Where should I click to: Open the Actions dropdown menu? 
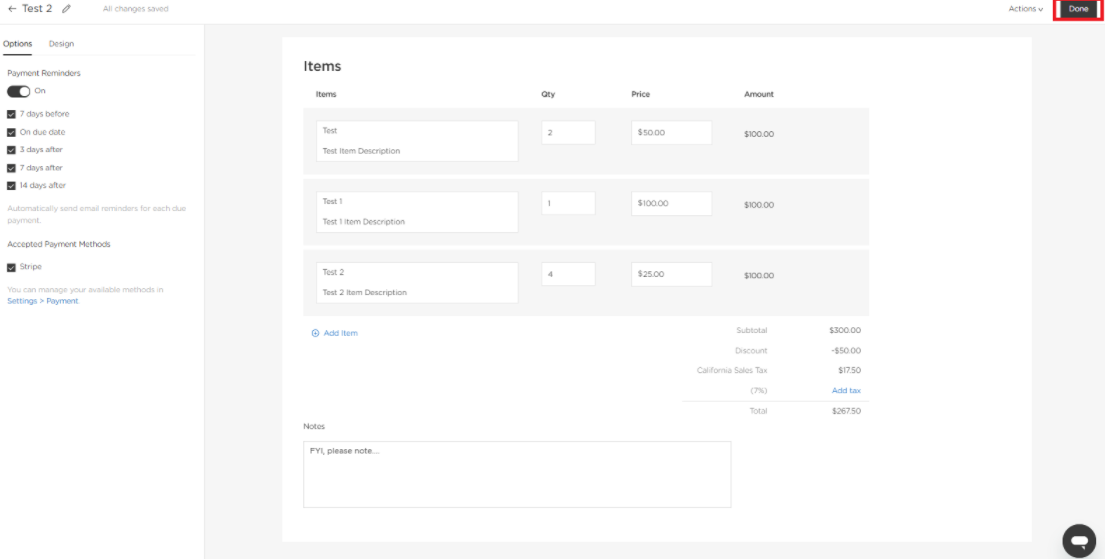pyautogui.click(x=1025, y=9)
